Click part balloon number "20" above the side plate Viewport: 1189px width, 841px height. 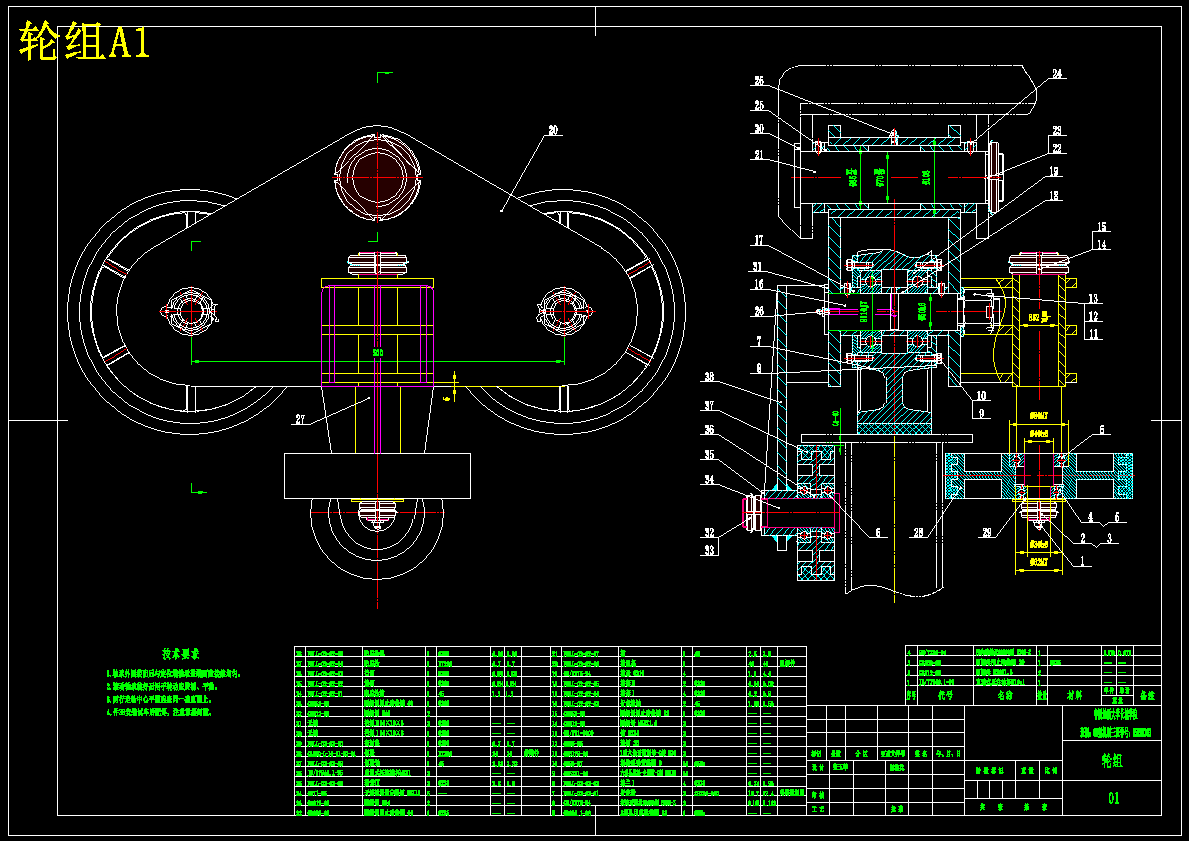tap(553, 130)
